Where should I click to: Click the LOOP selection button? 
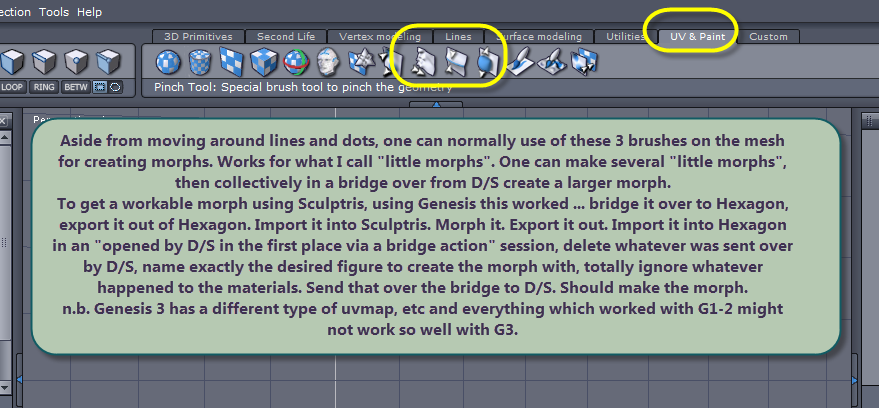tap(12, 87)
